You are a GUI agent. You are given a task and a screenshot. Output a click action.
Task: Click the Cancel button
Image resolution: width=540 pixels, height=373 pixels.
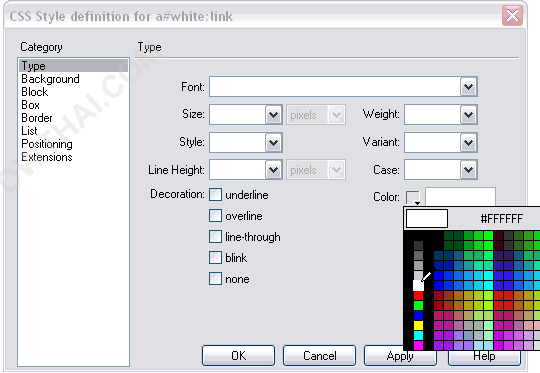(x=320, y=355)
